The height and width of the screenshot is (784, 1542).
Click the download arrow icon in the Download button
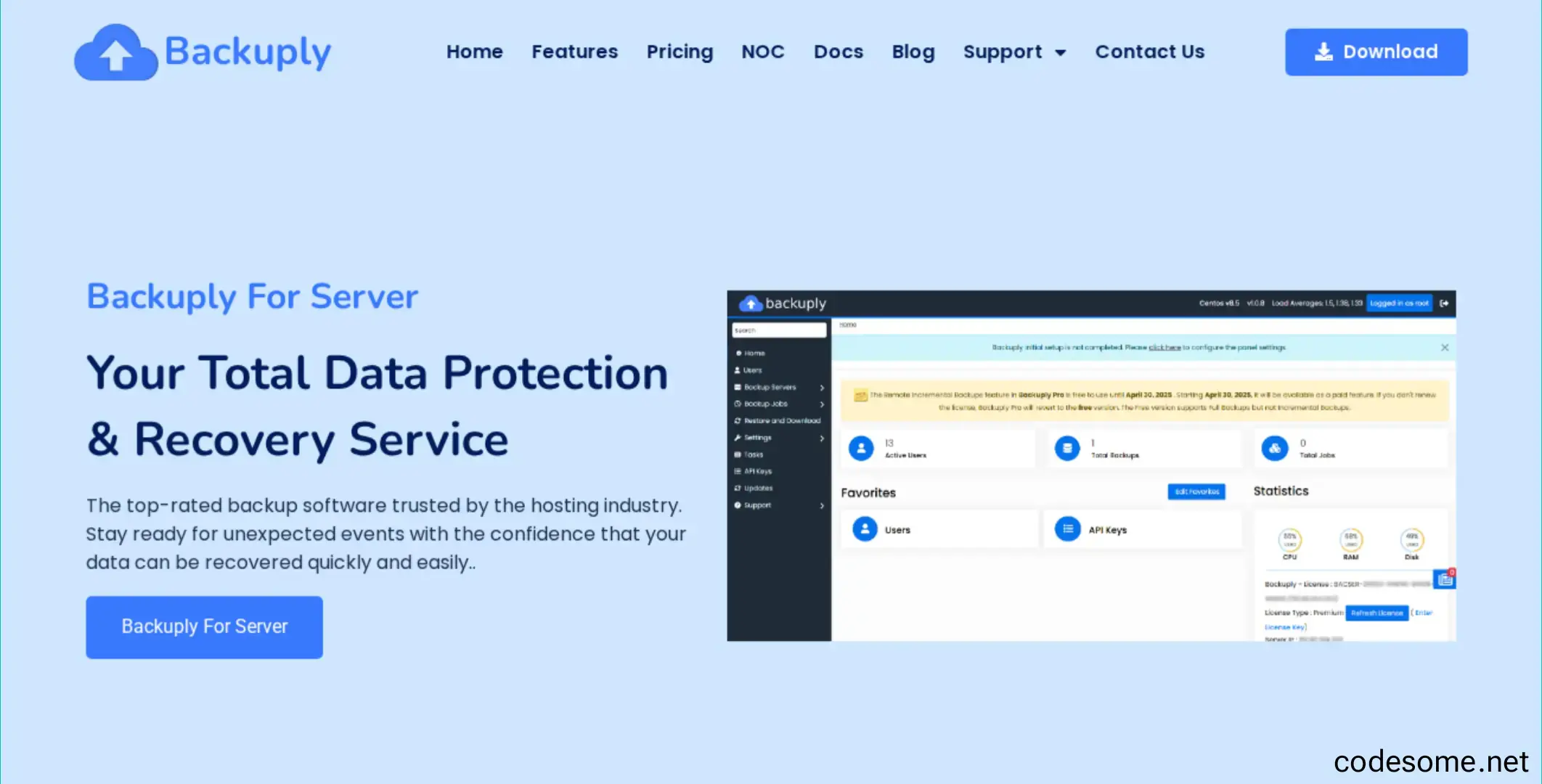click(x=1323, y=52)
